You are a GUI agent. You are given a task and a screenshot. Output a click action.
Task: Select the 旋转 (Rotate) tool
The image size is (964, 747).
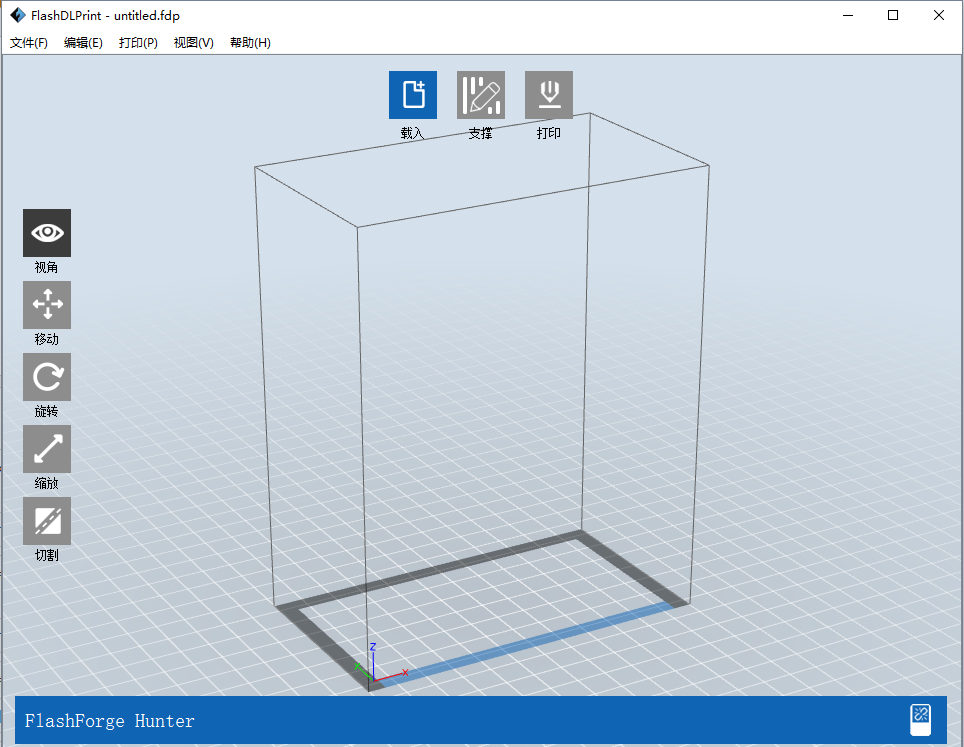point(47,377)
